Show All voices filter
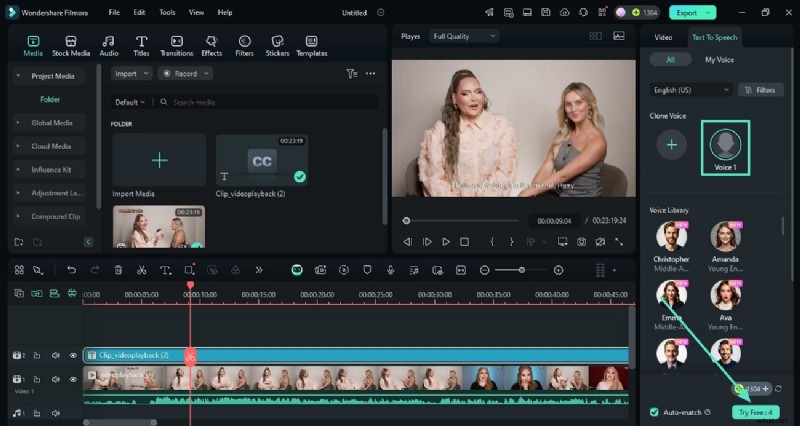The width and height of the screenshot is (800, 426). [670, 60]
